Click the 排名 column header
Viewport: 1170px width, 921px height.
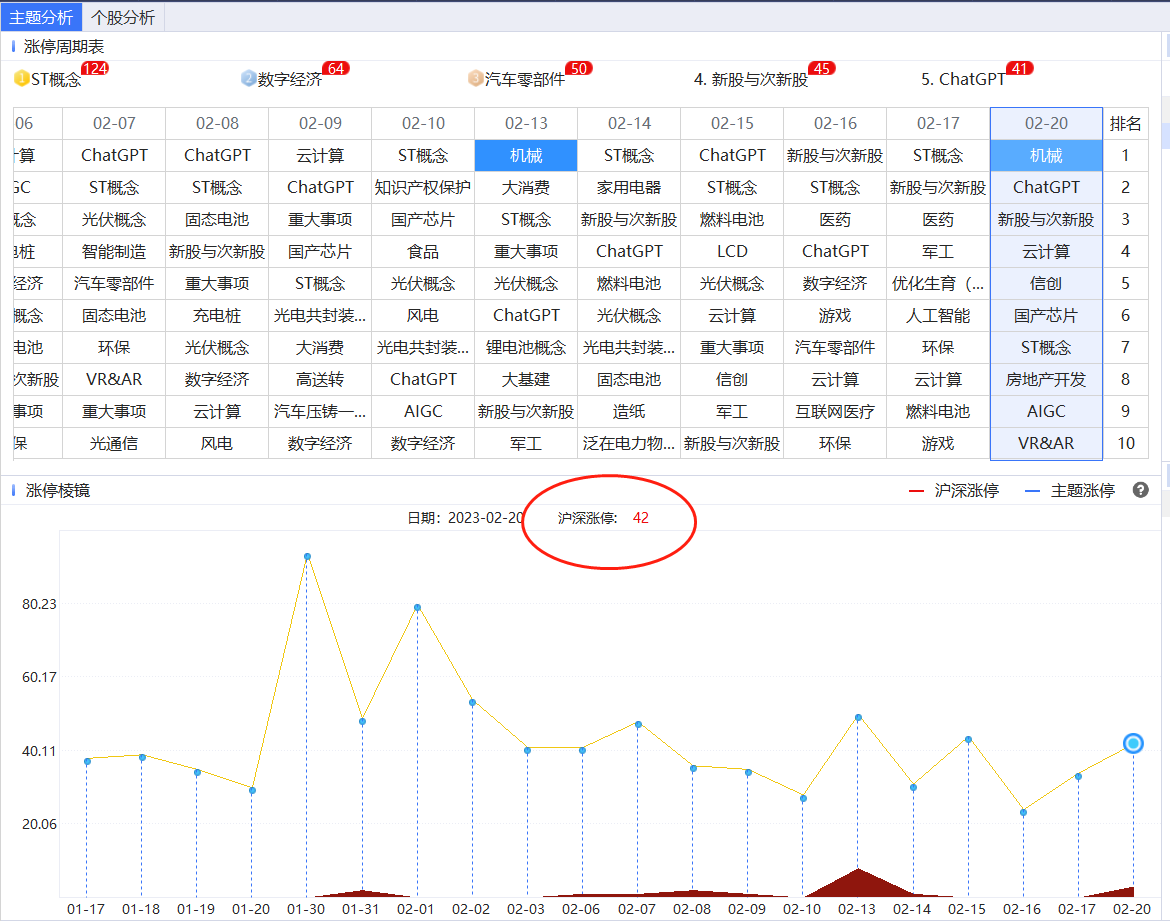click(1125, 123)
